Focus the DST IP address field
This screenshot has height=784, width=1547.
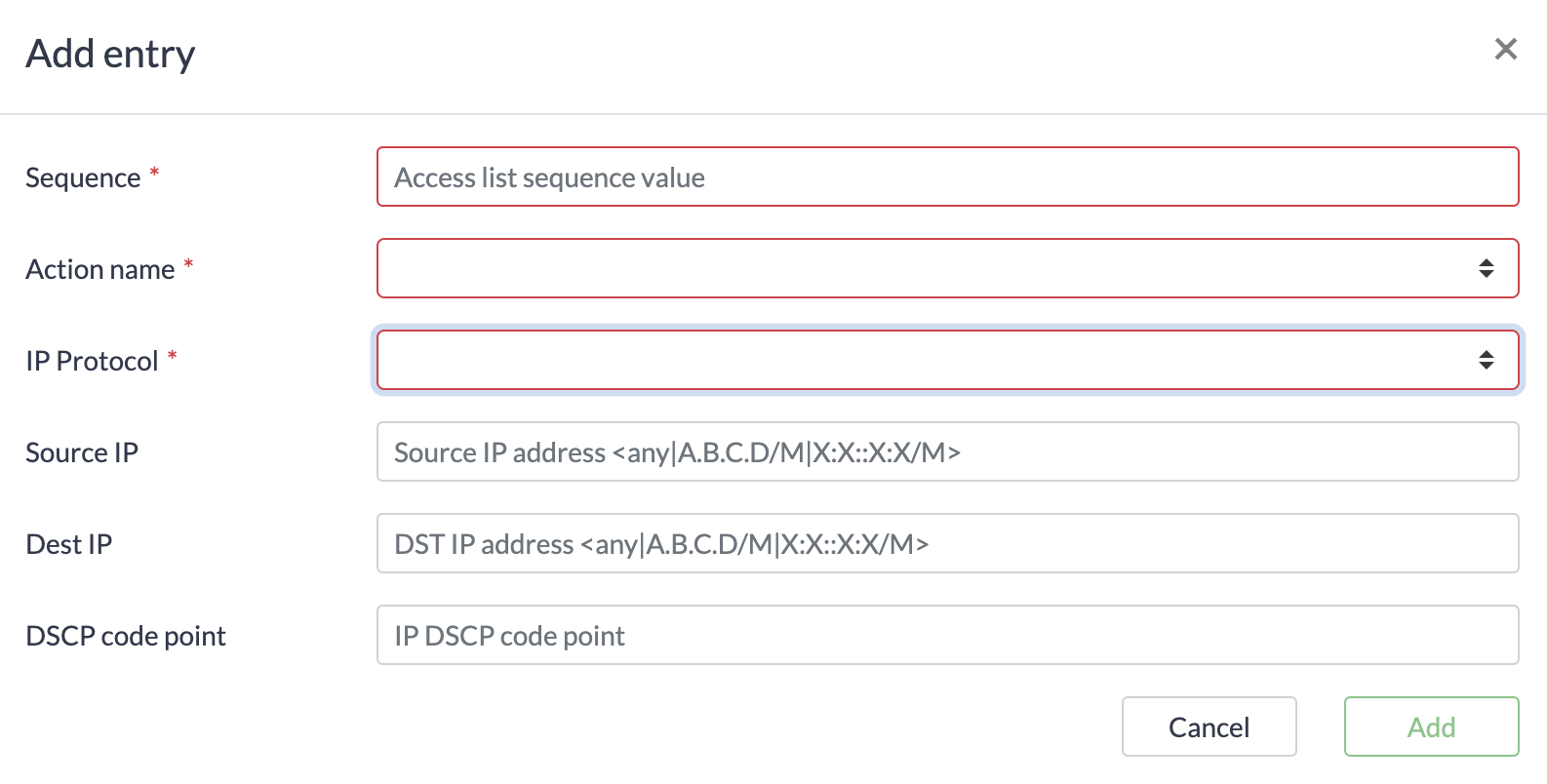pos(946,543)
